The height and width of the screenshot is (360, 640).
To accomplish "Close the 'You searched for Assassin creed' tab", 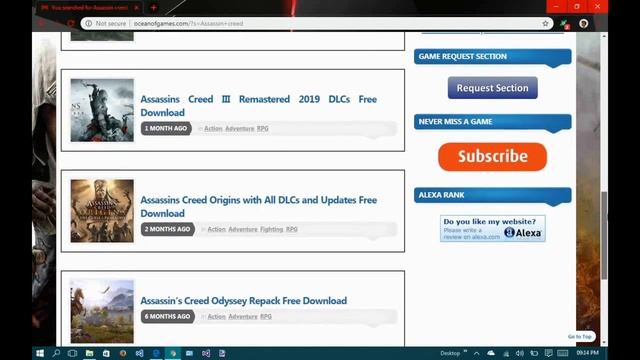I will 136,7.
